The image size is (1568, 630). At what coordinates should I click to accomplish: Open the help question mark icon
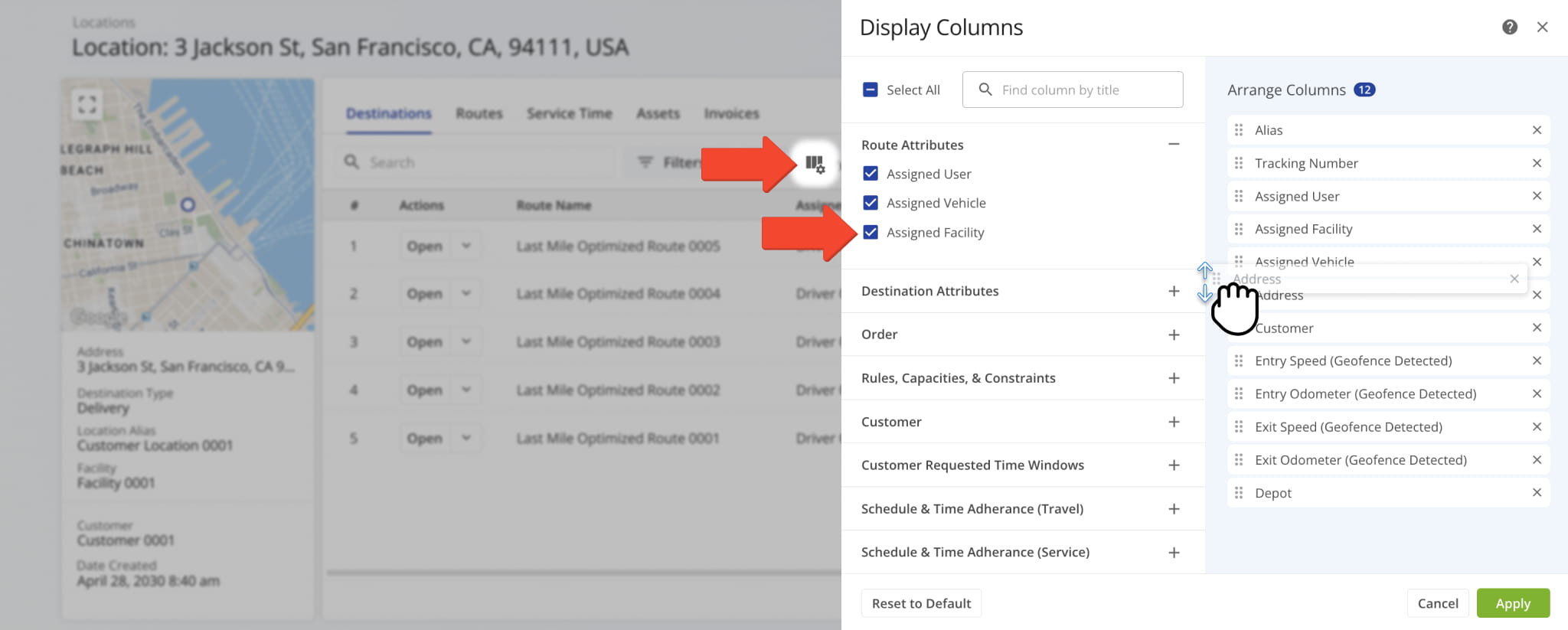[1509, 28]
